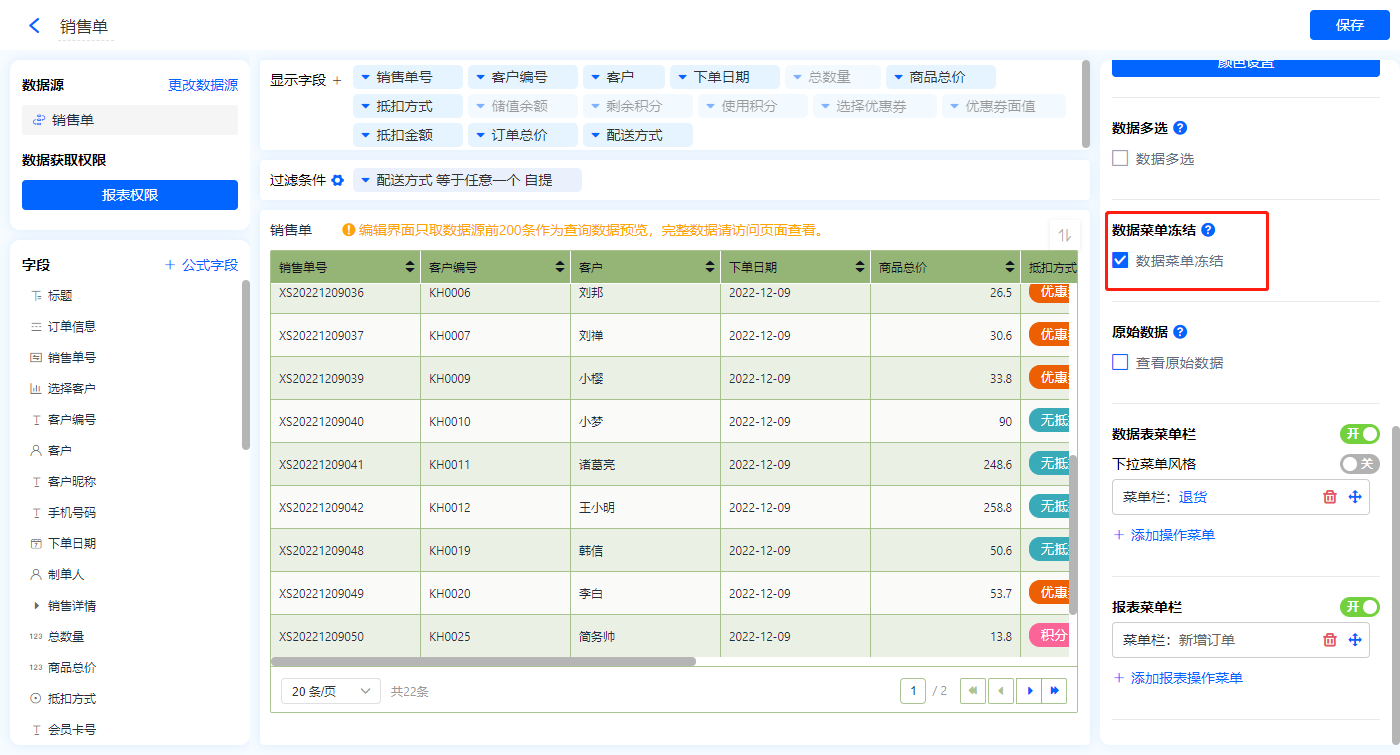
Task: Click the back arrow beside 销售单 title
Action: (35, 26)
